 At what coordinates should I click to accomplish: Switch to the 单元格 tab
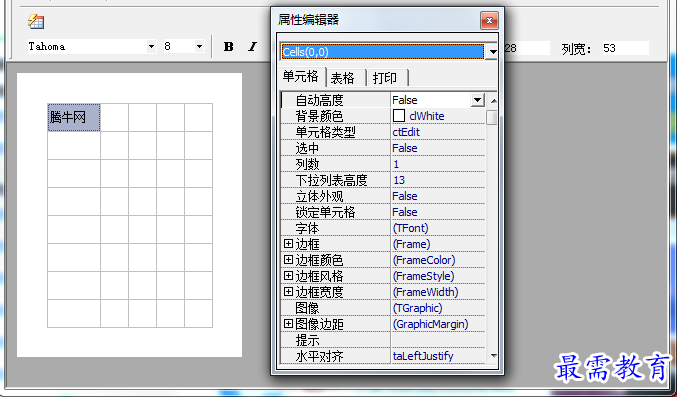tap(301, 77)
